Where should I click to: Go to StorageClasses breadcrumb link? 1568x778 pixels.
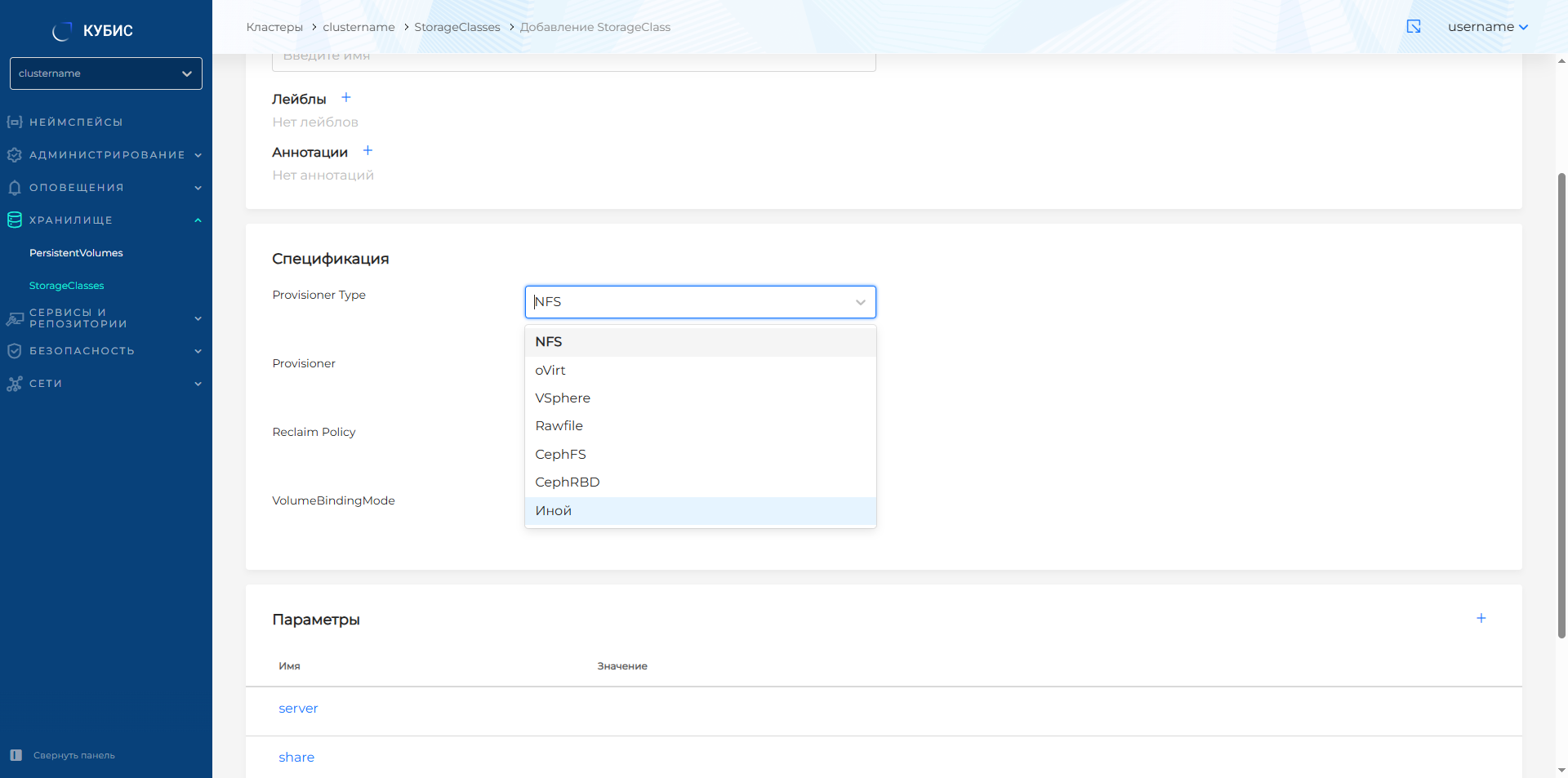point(457,27)
